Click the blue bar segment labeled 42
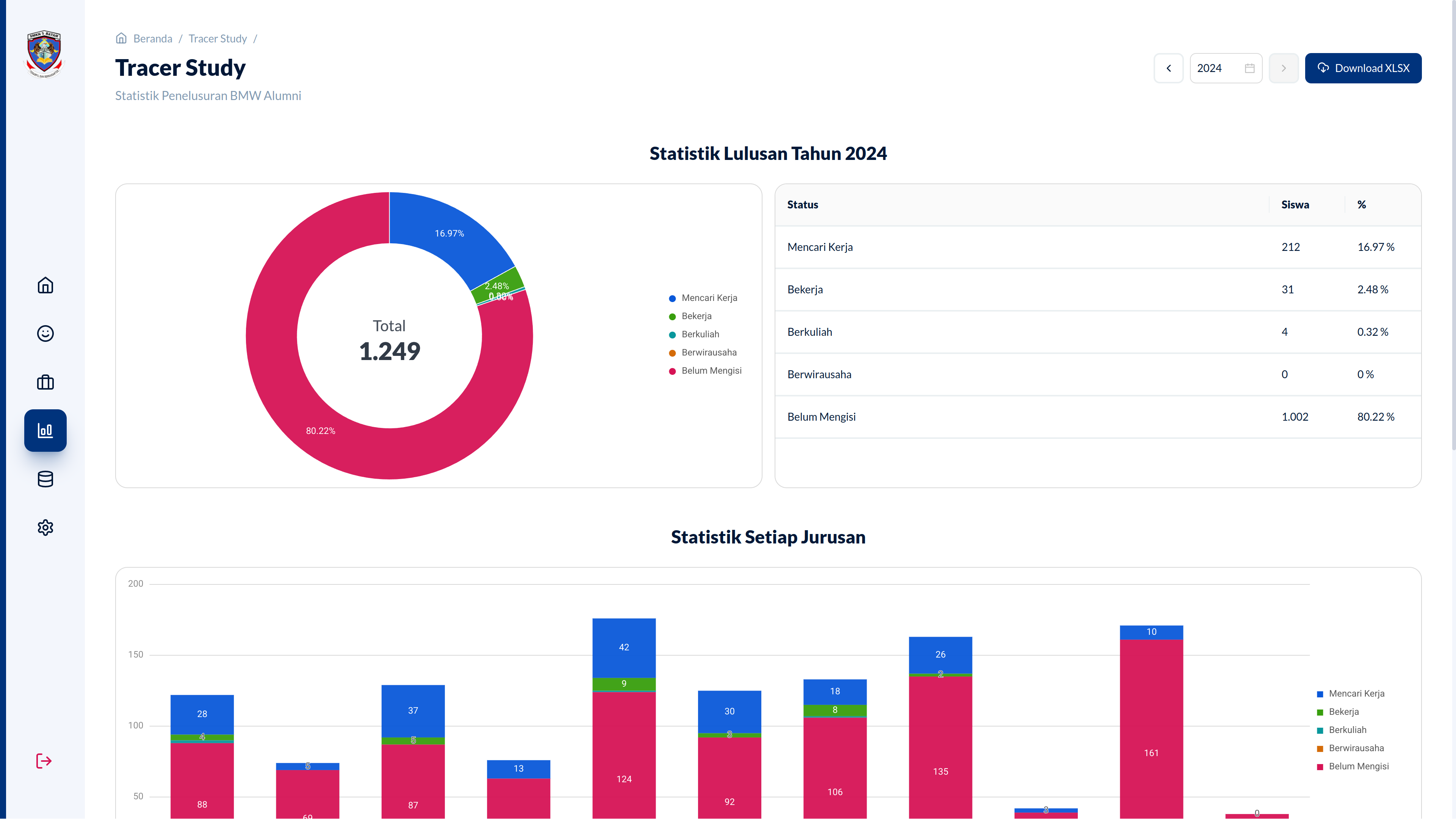Viewport: 1456px width, 819px height. [623, 647]
